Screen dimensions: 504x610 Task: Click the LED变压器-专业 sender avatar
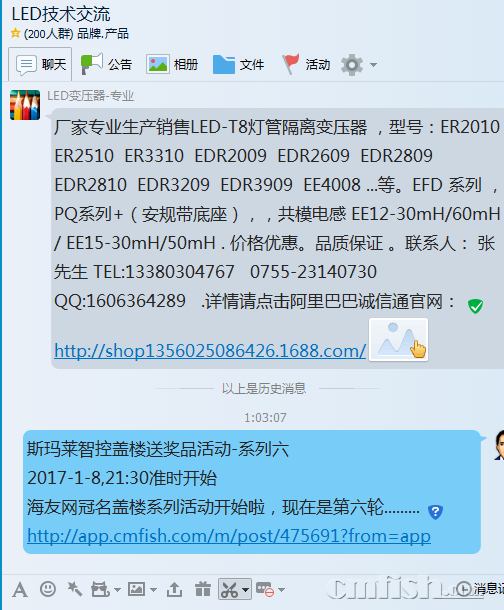tap(25, 105)
